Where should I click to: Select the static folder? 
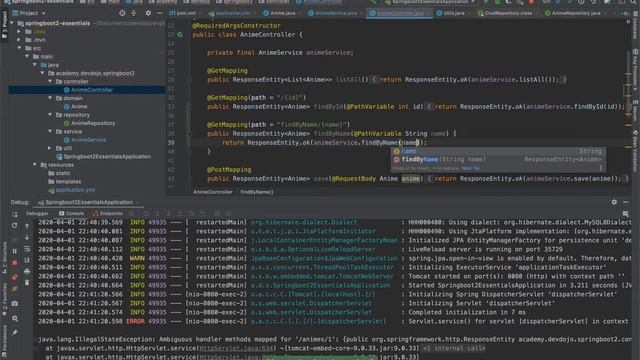point(60,173)
